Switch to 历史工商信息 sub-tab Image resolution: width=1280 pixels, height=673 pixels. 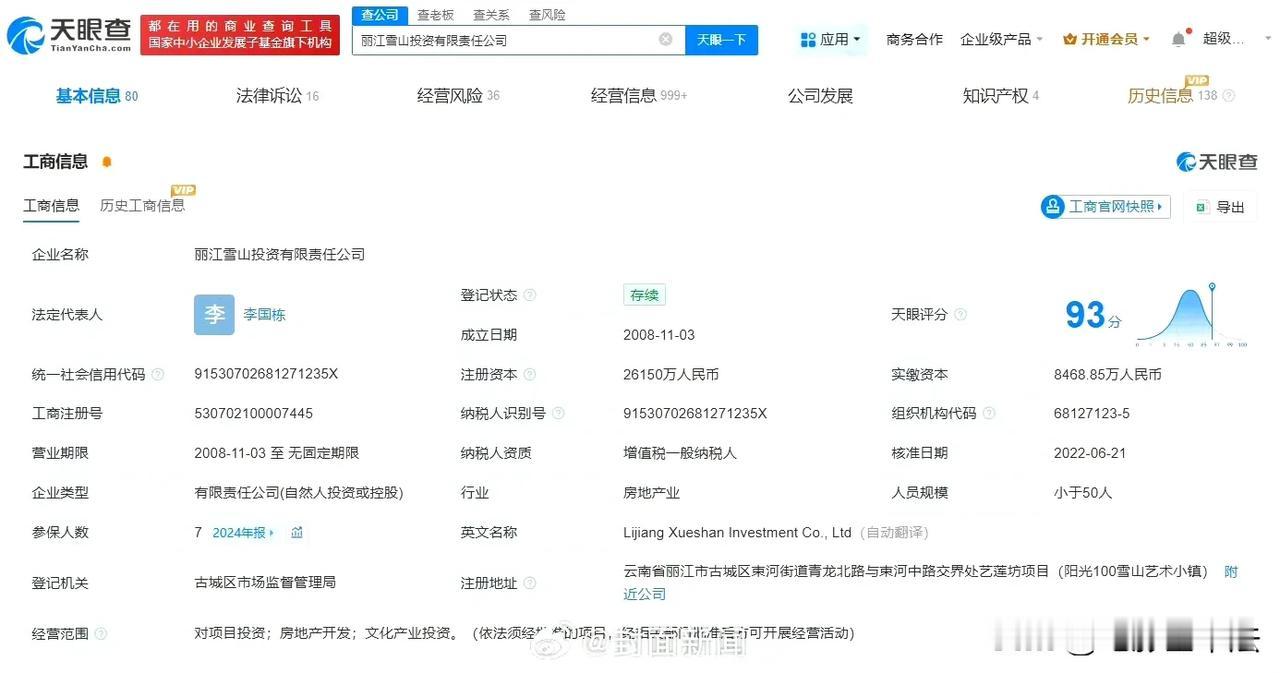pos(142,205)
